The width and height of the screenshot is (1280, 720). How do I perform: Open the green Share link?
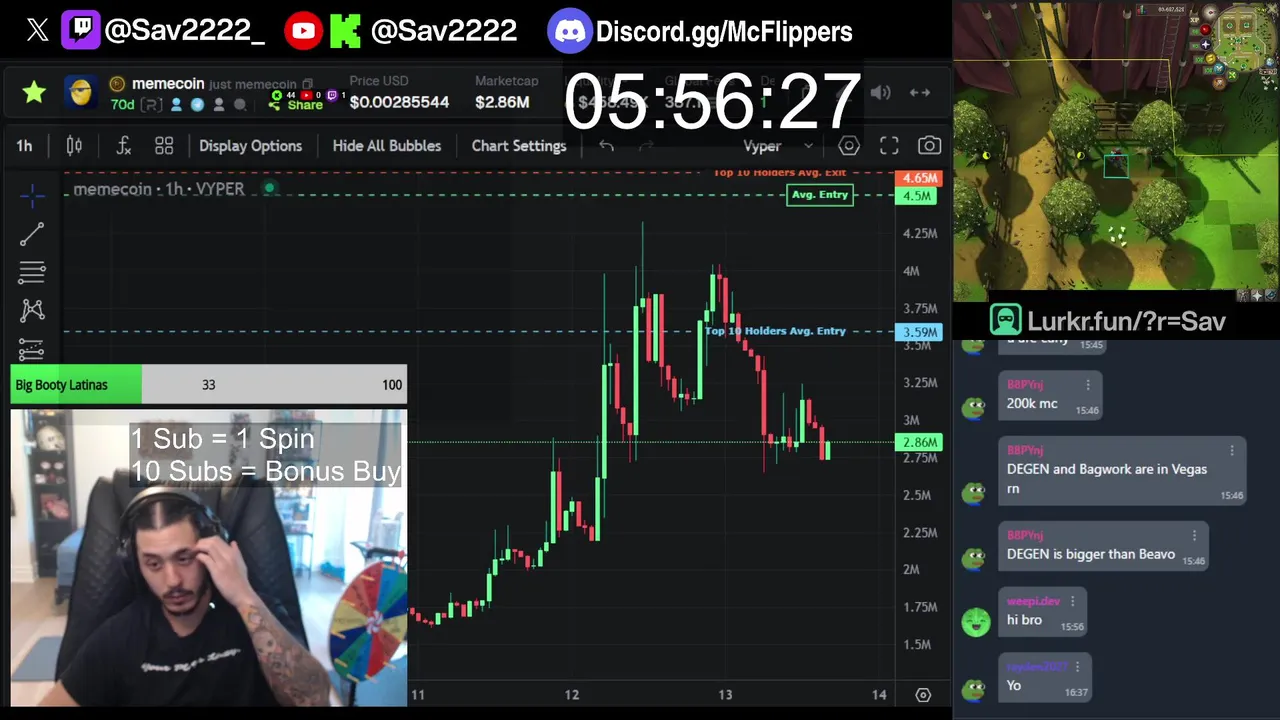tap(296, 104)
